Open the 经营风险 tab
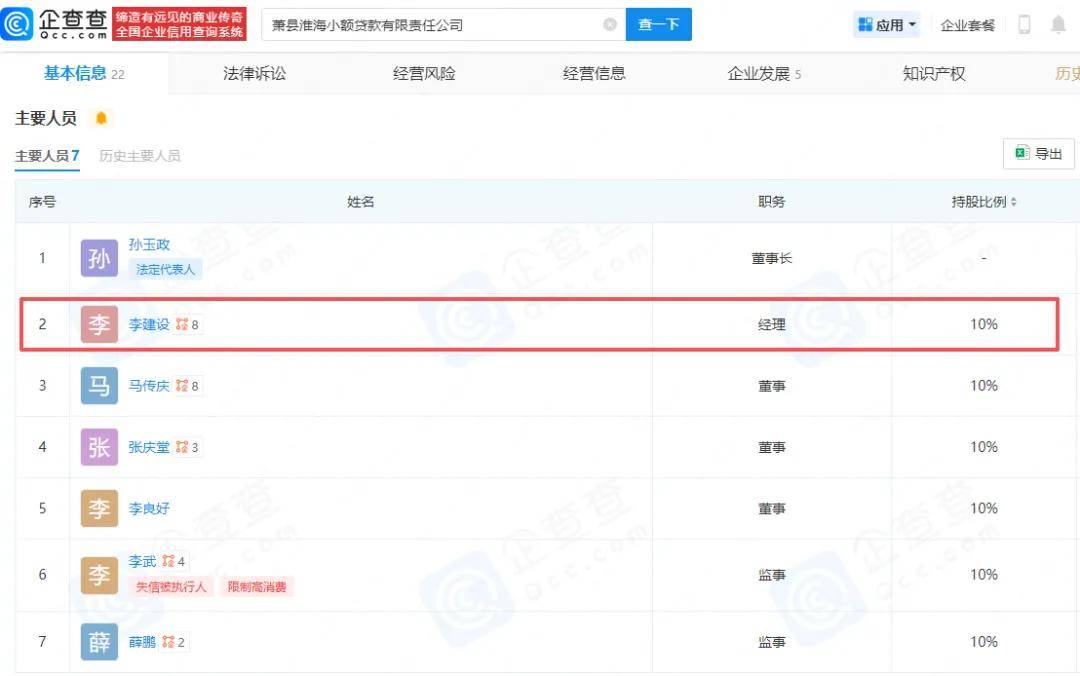This screenshot has height=676, width=1080. (x=424, y=73)
